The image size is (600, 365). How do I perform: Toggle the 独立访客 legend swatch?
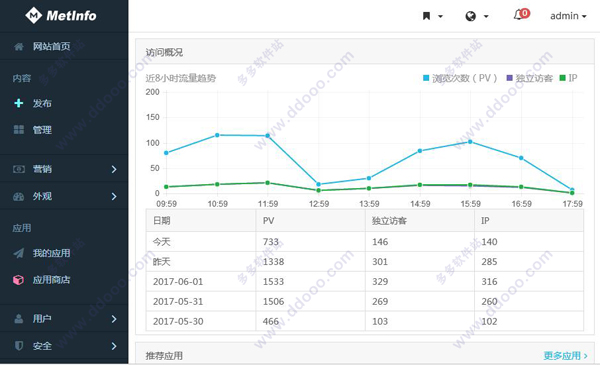[509, 78]
